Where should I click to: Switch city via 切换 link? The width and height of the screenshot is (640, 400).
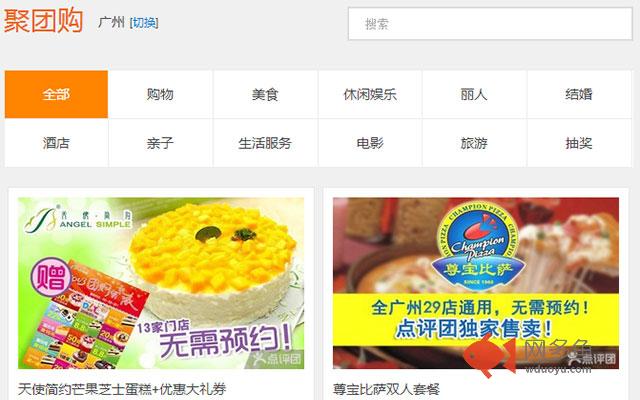[x=144, y=23]
